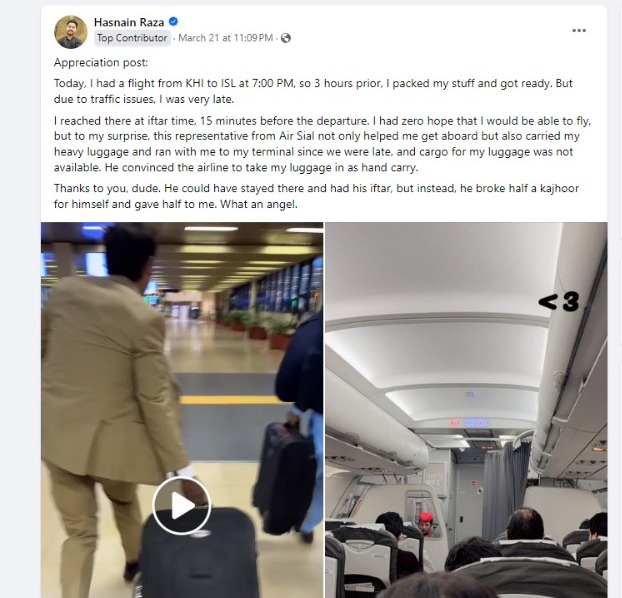622x598 pixels.
Task: Open the March 21 at 11:09 PM timestamp
Action: (x=225, y=38)
